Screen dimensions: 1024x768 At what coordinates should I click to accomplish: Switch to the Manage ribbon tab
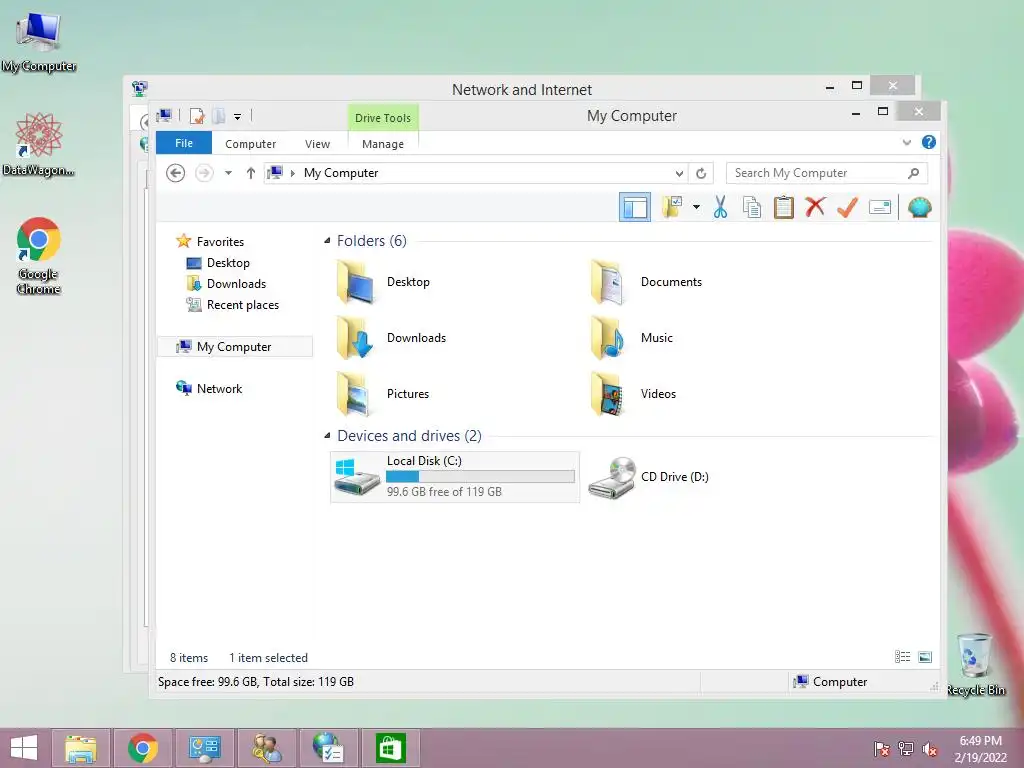pyautogui.click(x=383, y=144)
